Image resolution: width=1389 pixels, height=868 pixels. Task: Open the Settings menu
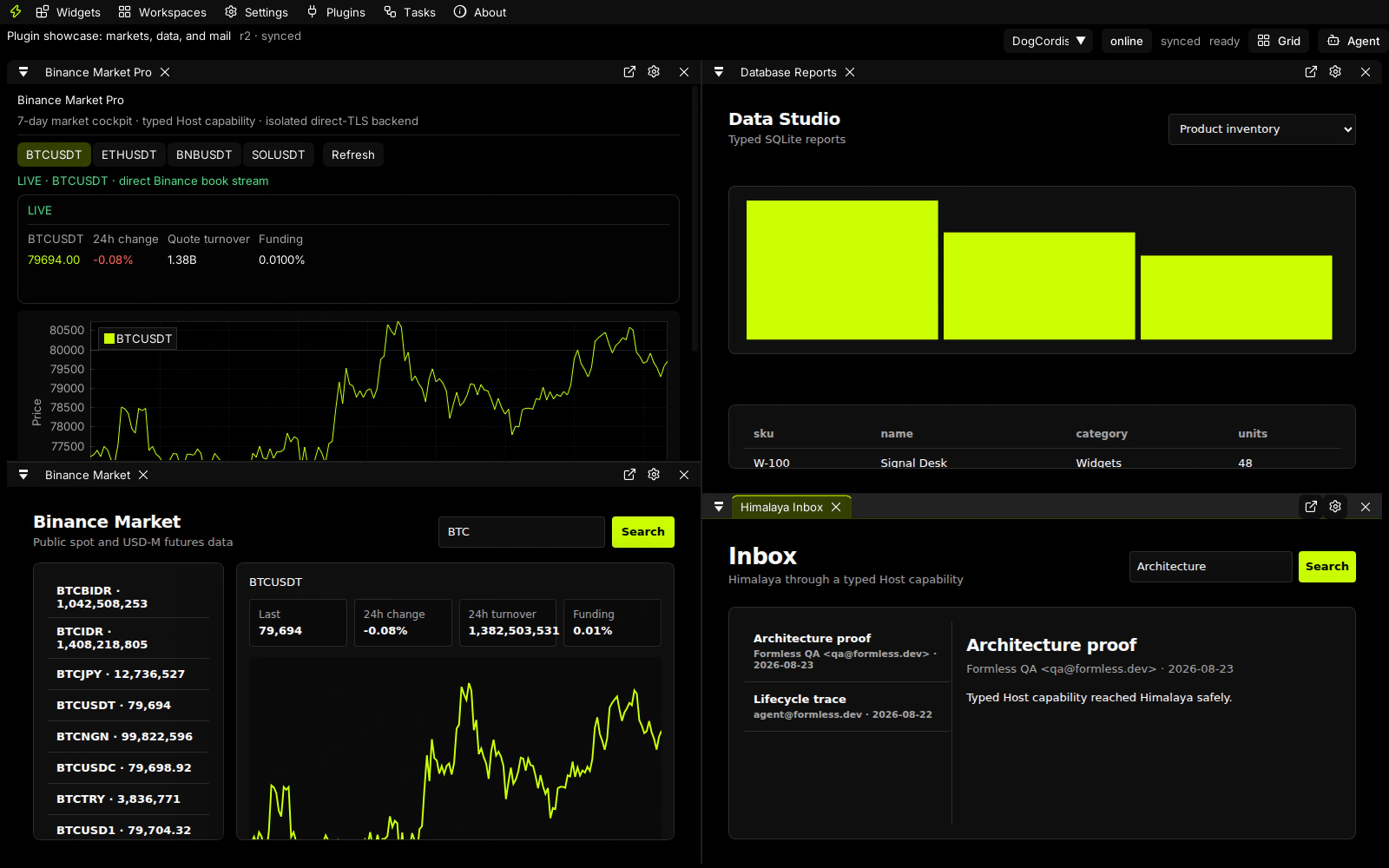tap(256, 12)
